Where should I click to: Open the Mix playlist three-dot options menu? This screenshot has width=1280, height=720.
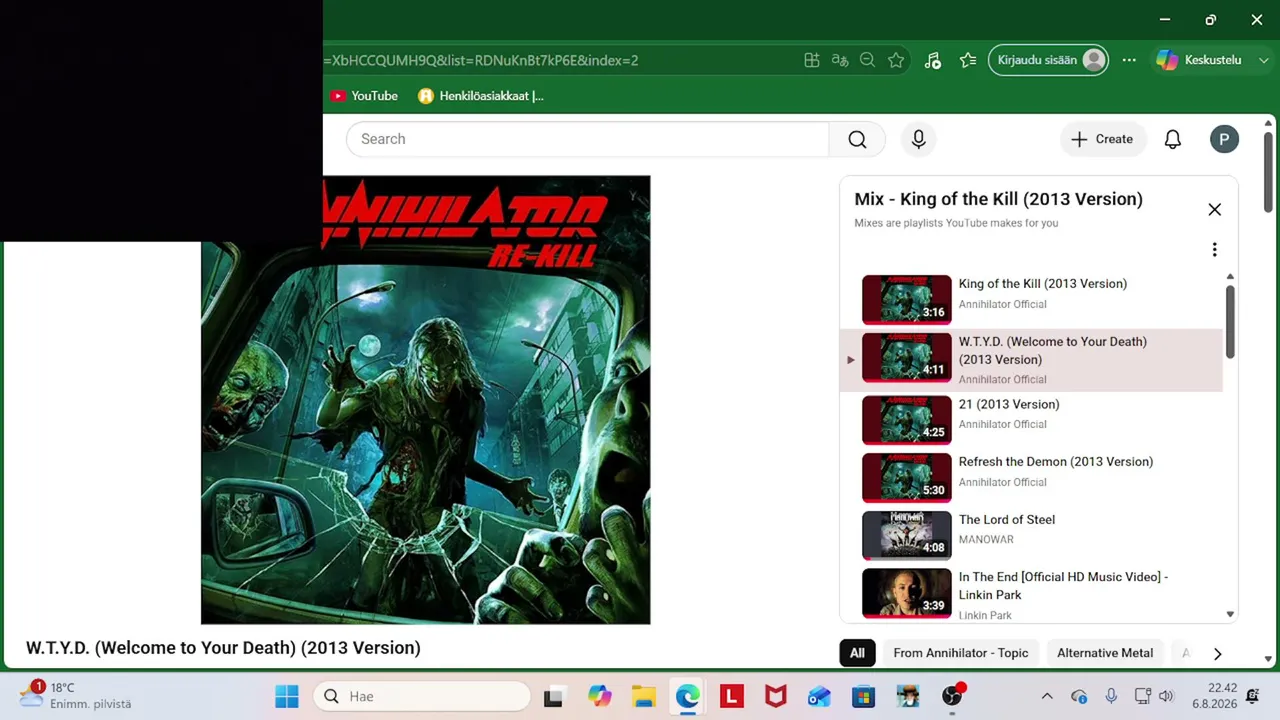(x=1214, y=249)
